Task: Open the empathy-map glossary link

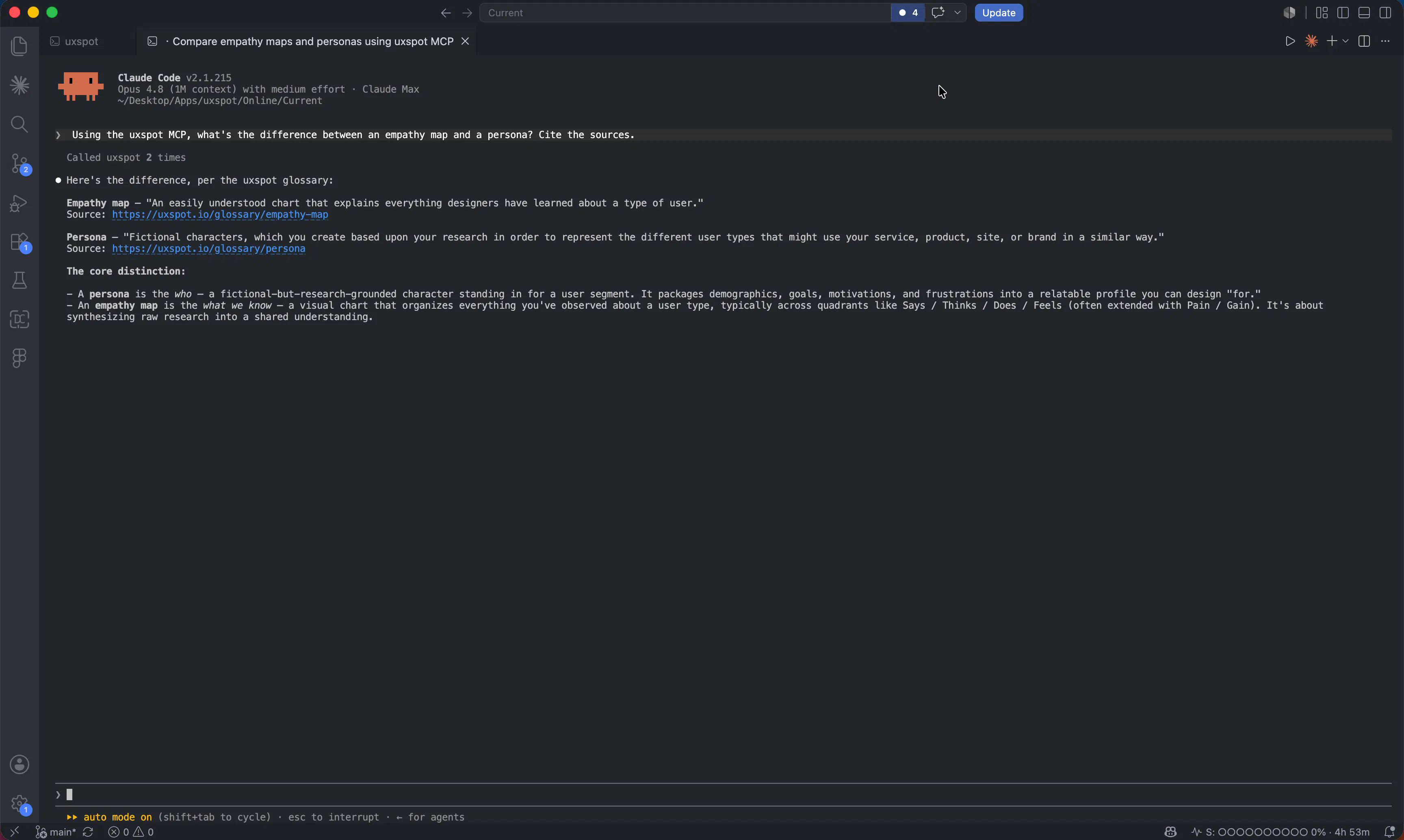Action: [x=220, y=214]
